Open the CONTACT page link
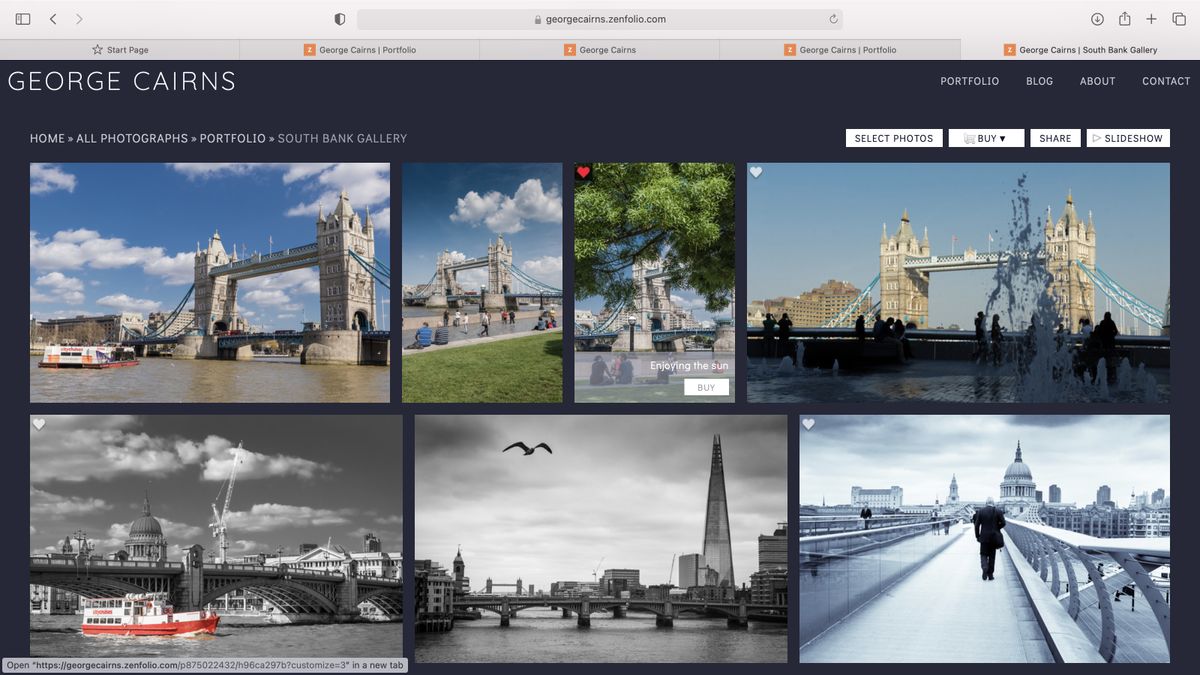This screenshot has width=1200, height=675. tap(1166, 81)
